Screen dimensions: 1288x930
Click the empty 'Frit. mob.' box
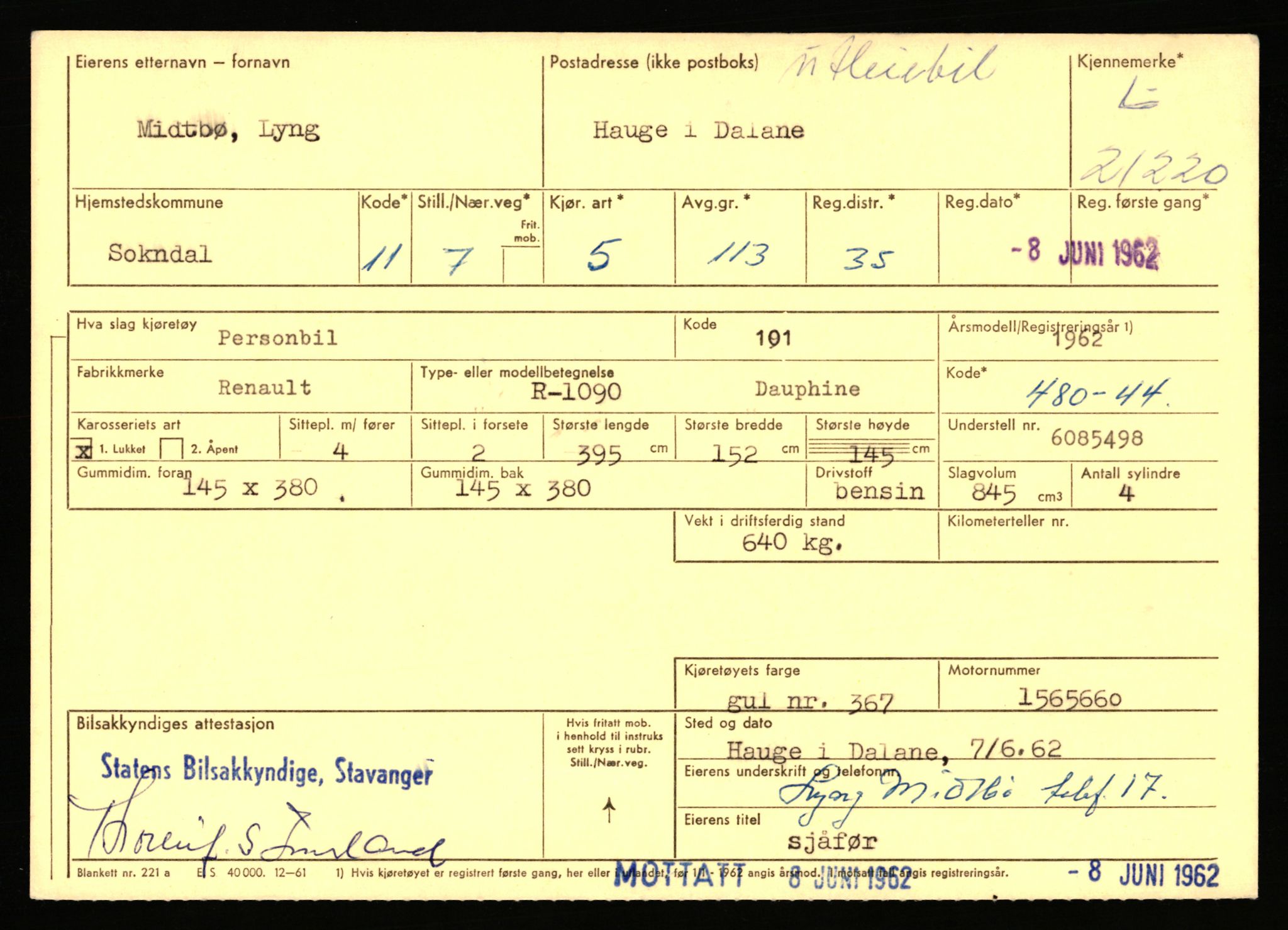click(x=522, y=265)
